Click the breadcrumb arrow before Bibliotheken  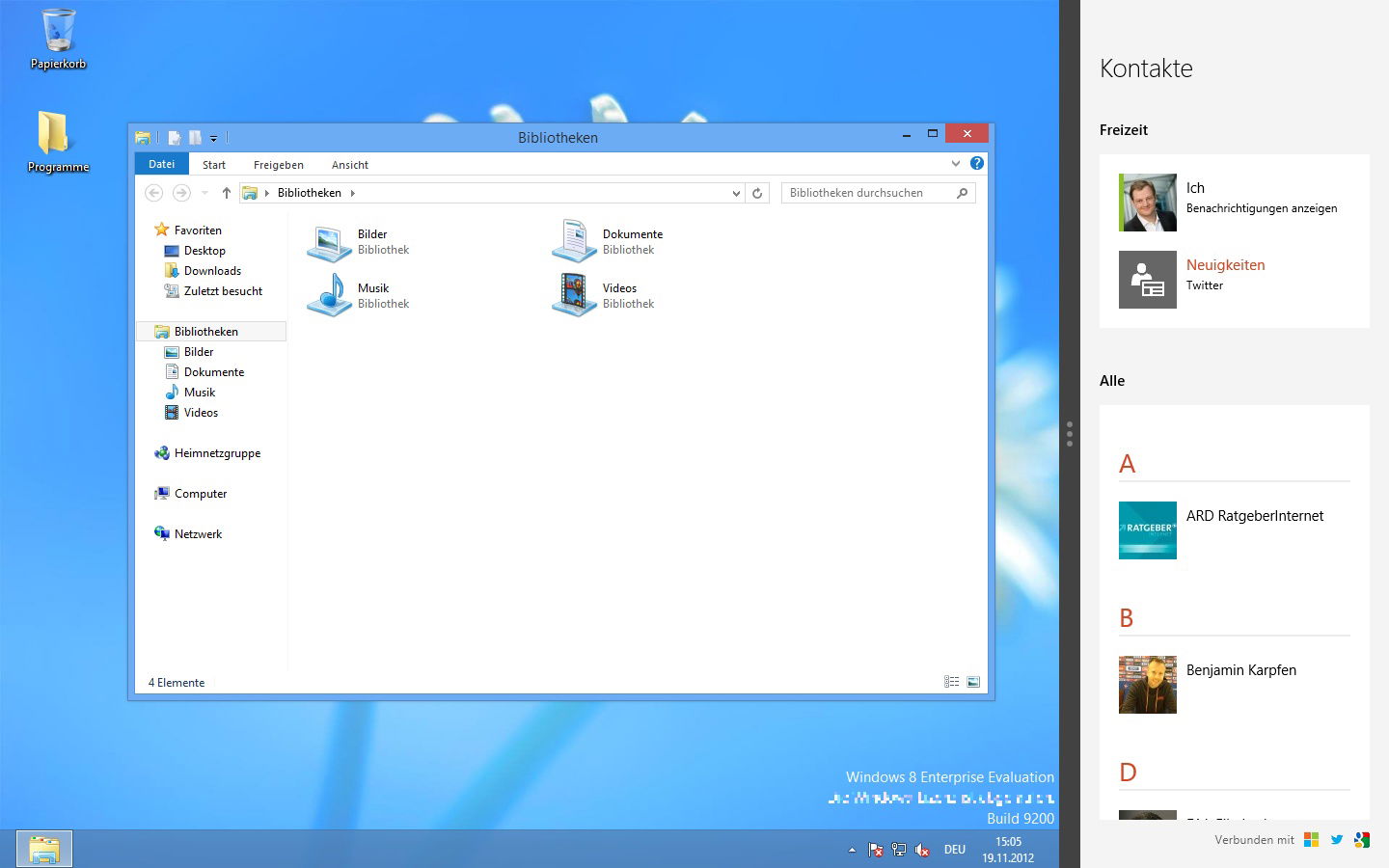(x=267, y=193)
